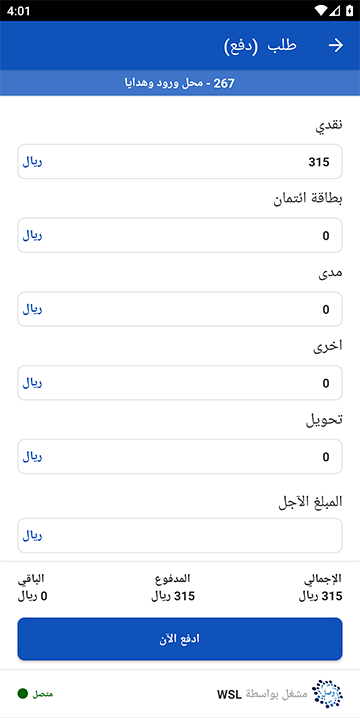Tap the total (الإجمالي) 315 amount

[321, 597]
